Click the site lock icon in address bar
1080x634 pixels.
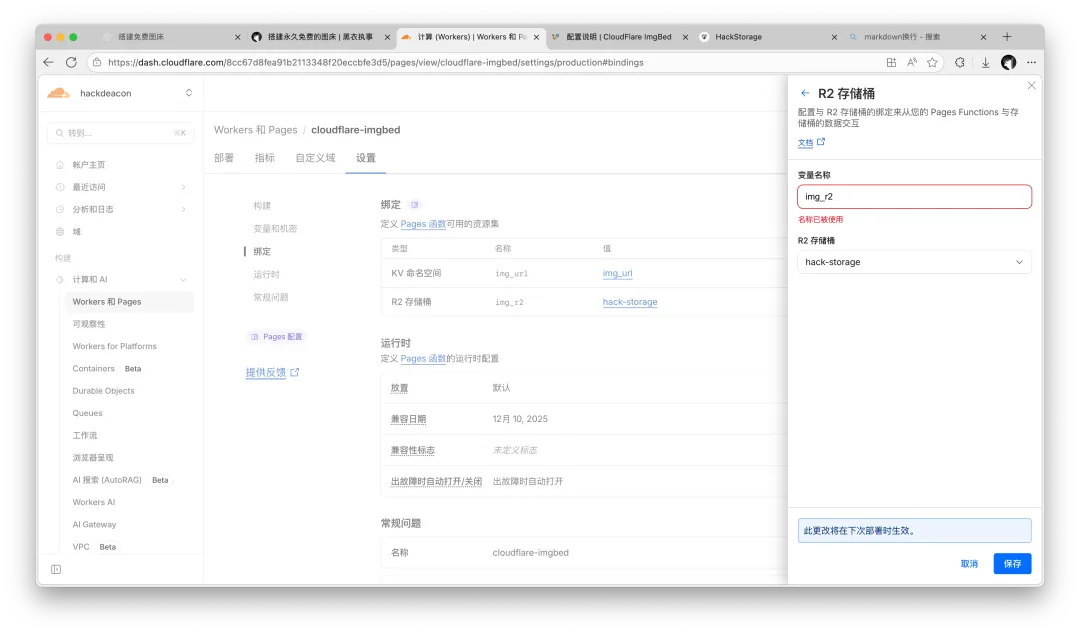tap(97, 62)
